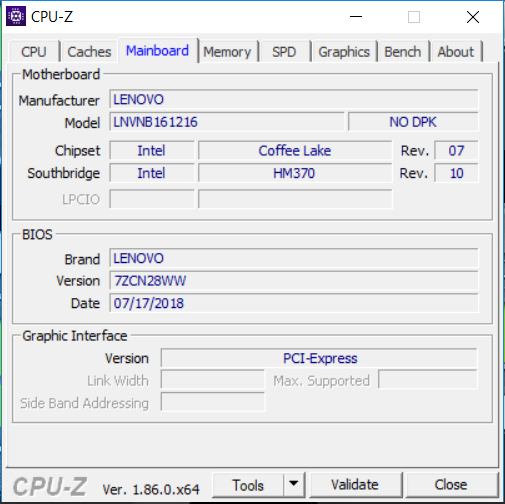The width and height of the screenshot is (505, 504).
Task: Click the Southbridge vendor Intel field
Action: coord(152,173)
